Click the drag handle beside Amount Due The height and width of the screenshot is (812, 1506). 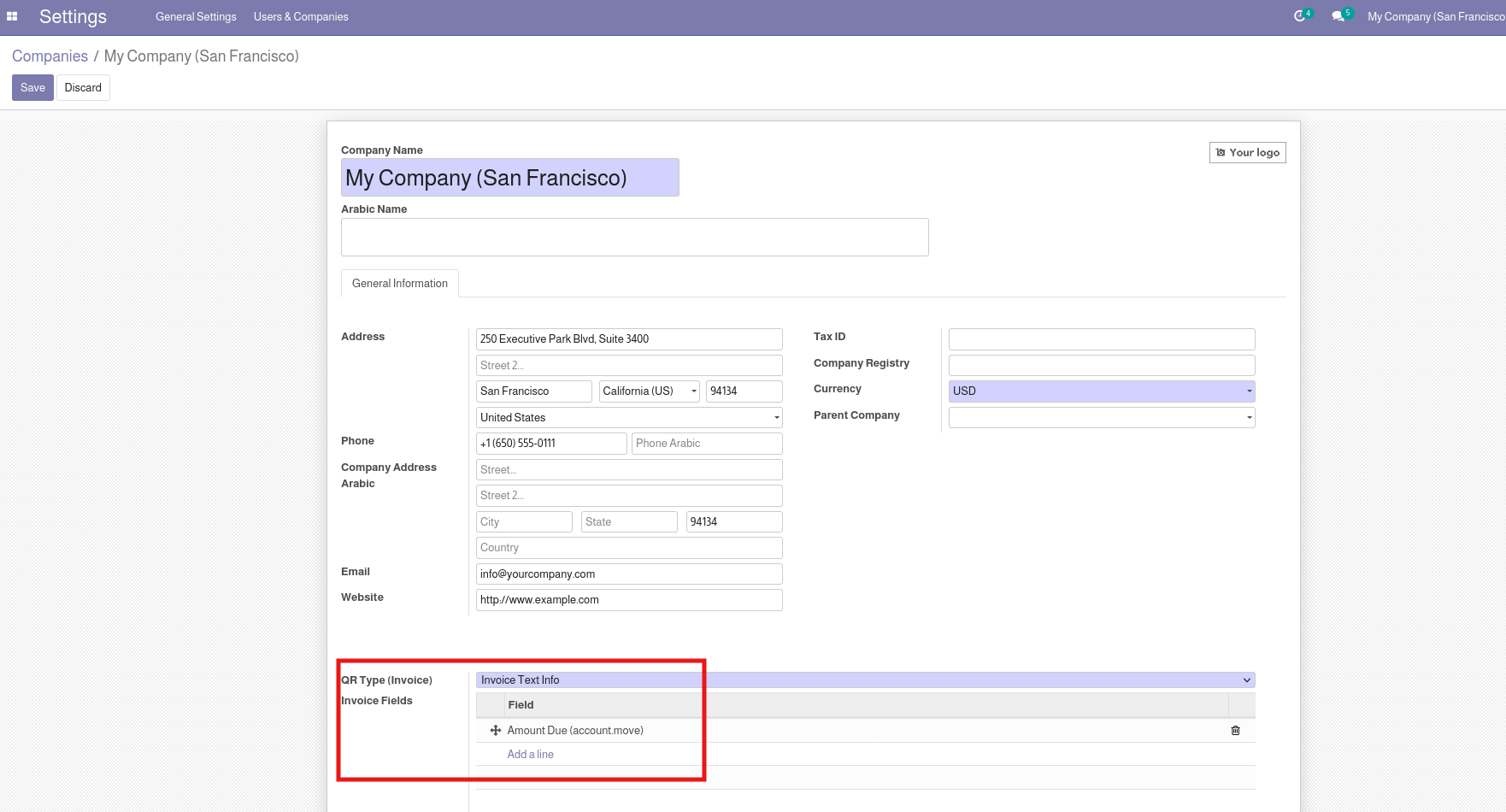pos(495,731)
